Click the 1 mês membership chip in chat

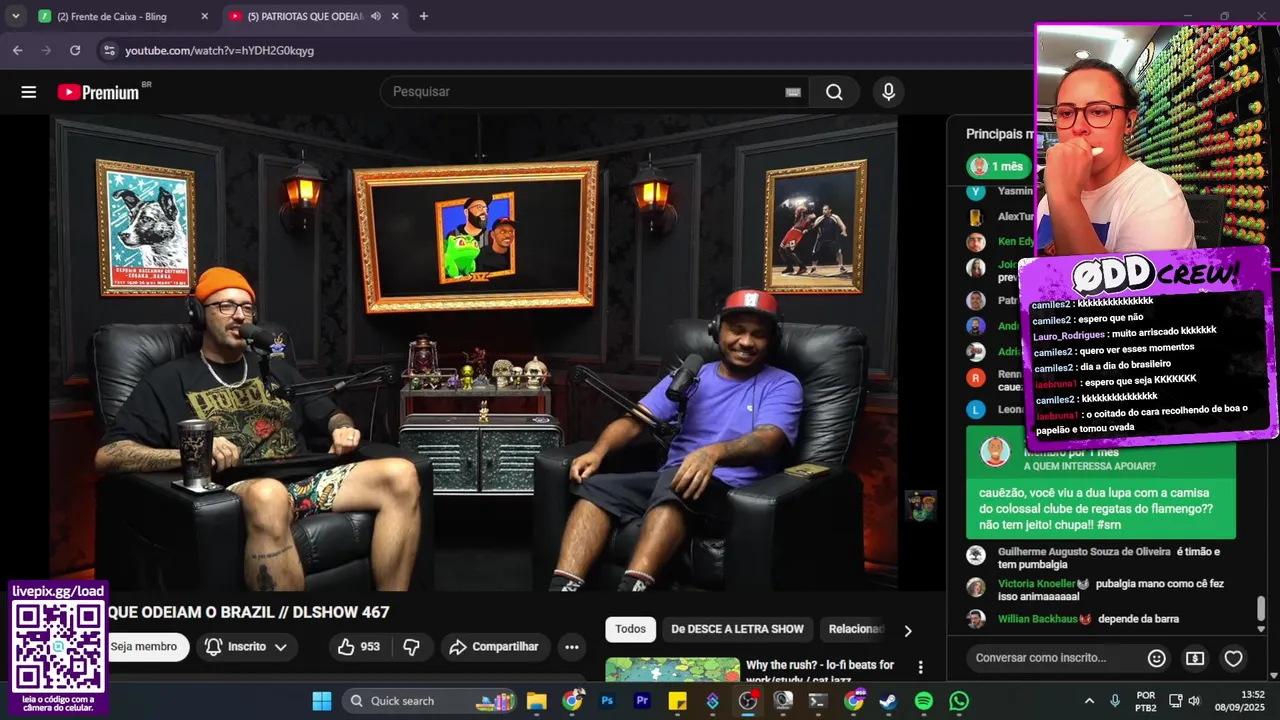[997, 166]
